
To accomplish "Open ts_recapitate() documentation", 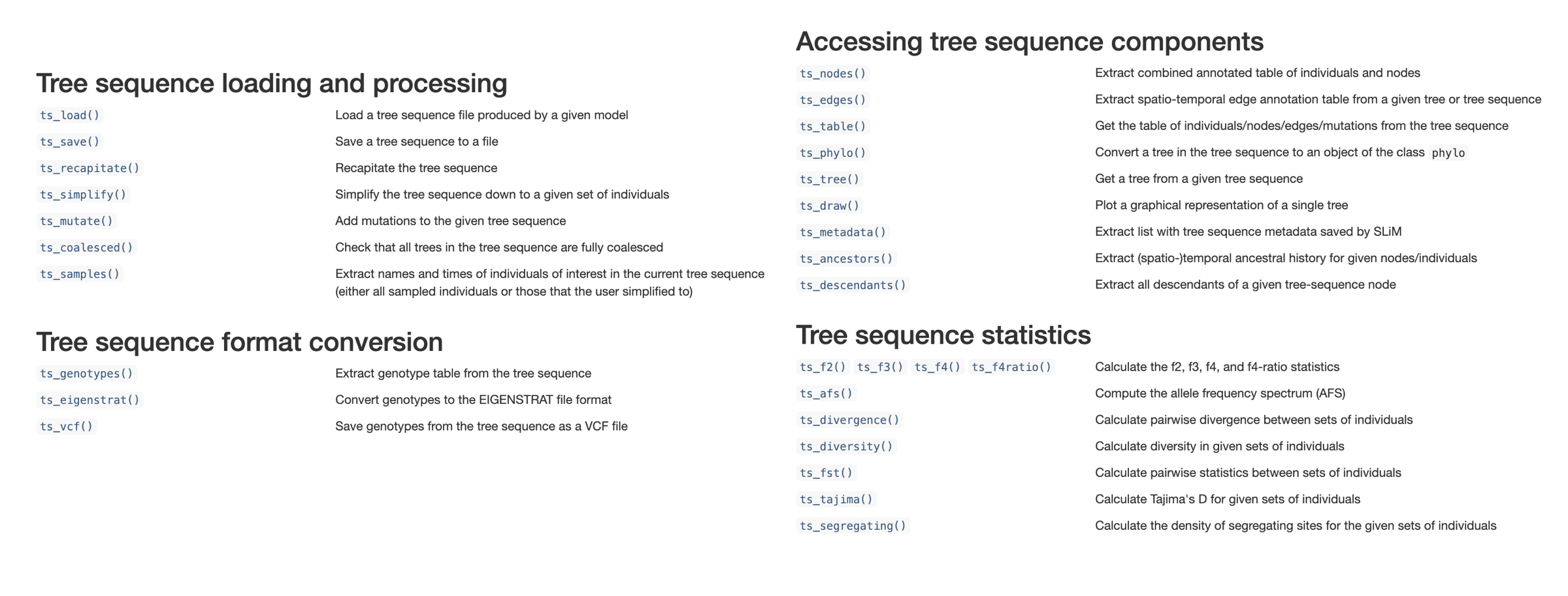I will tap(90, 168).
